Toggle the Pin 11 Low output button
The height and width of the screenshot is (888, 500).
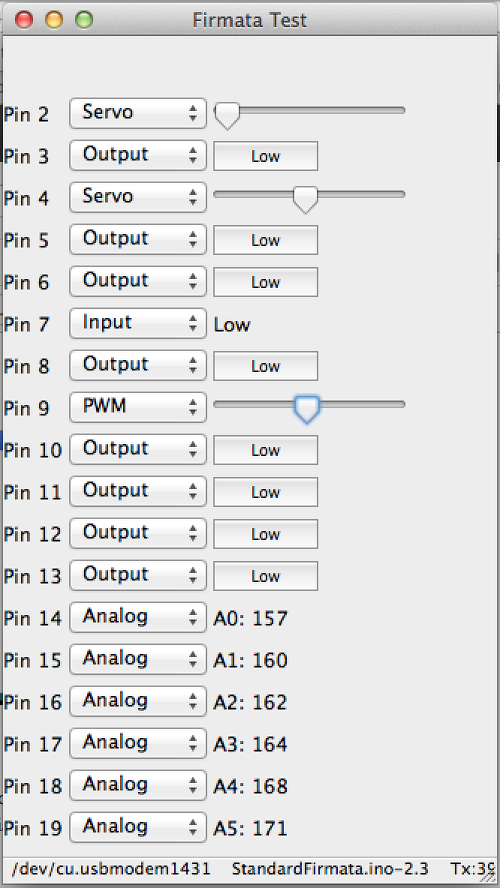pyautogui.click(x=266, y=492)
